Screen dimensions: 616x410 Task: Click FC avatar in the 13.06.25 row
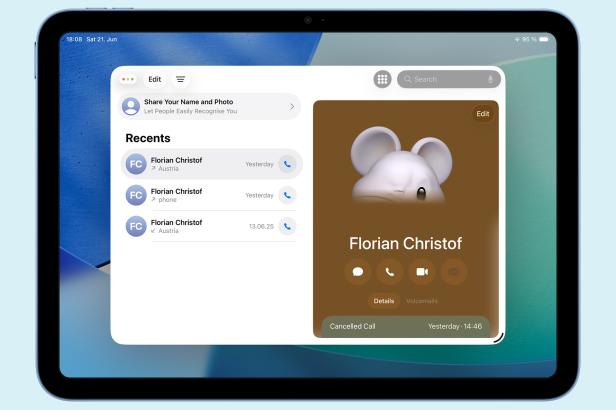pyautogui.click(x=136, y=226)
